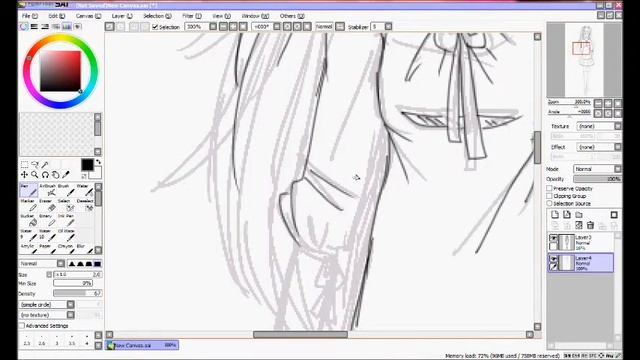Select the New Canvas.sai document tab

tap(142, 345)
